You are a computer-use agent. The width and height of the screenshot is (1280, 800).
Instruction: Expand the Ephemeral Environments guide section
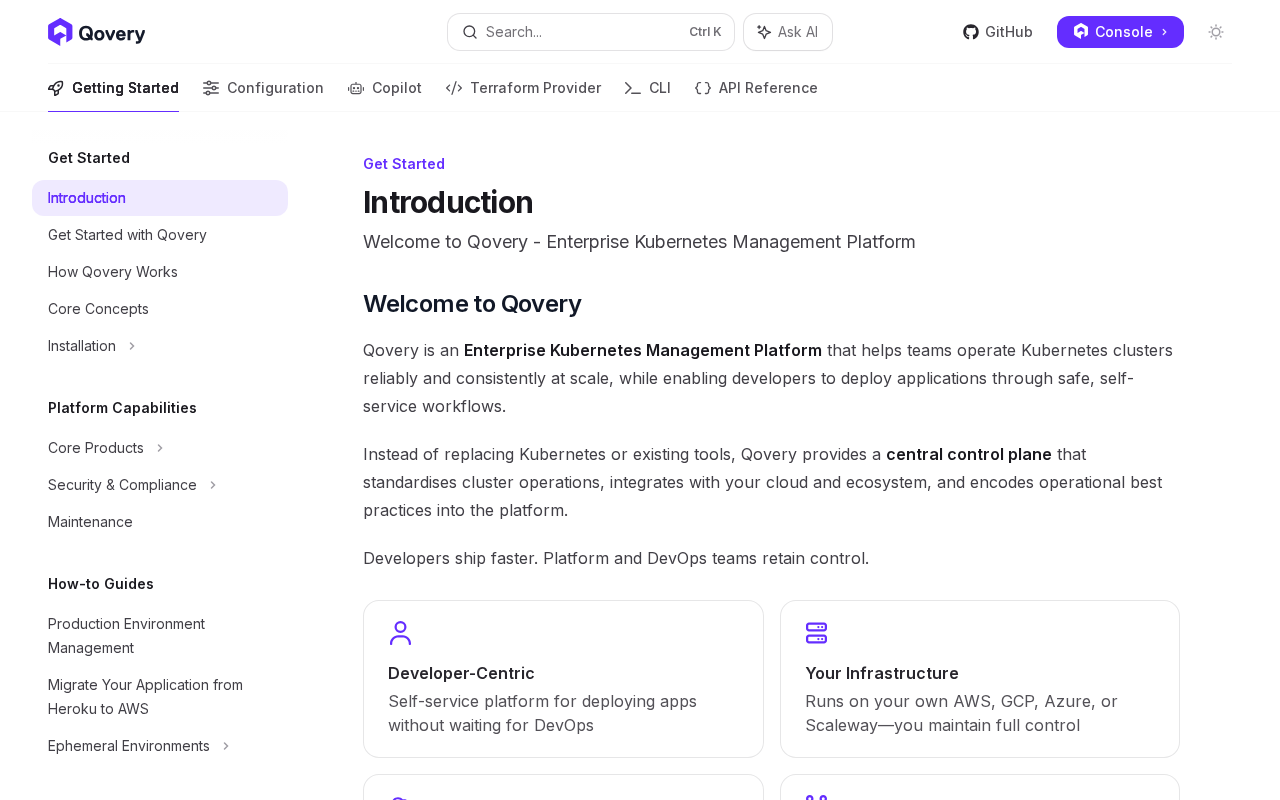[x=139, y=746]
